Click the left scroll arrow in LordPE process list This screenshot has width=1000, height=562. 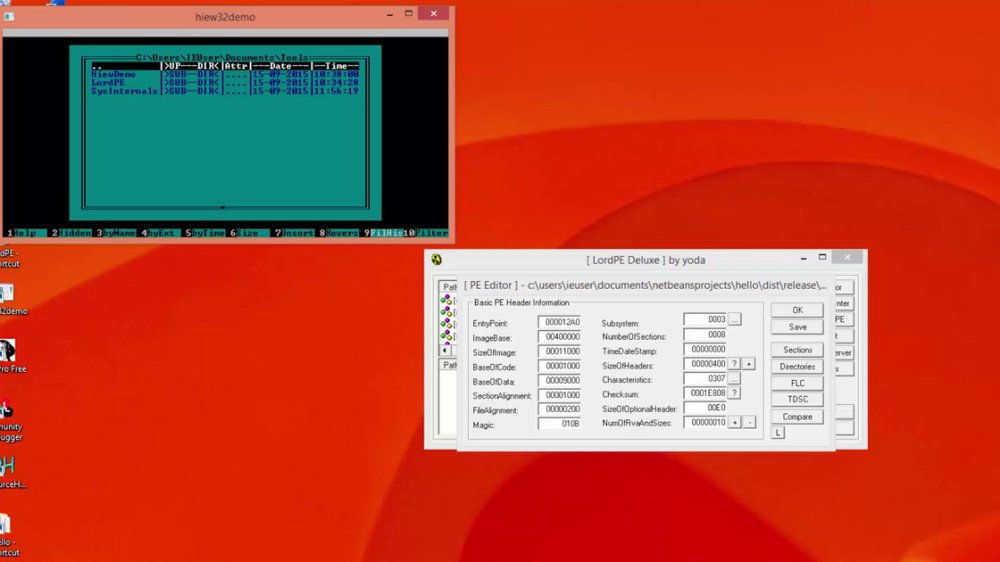pyautogui.click(x=445, y=350)
